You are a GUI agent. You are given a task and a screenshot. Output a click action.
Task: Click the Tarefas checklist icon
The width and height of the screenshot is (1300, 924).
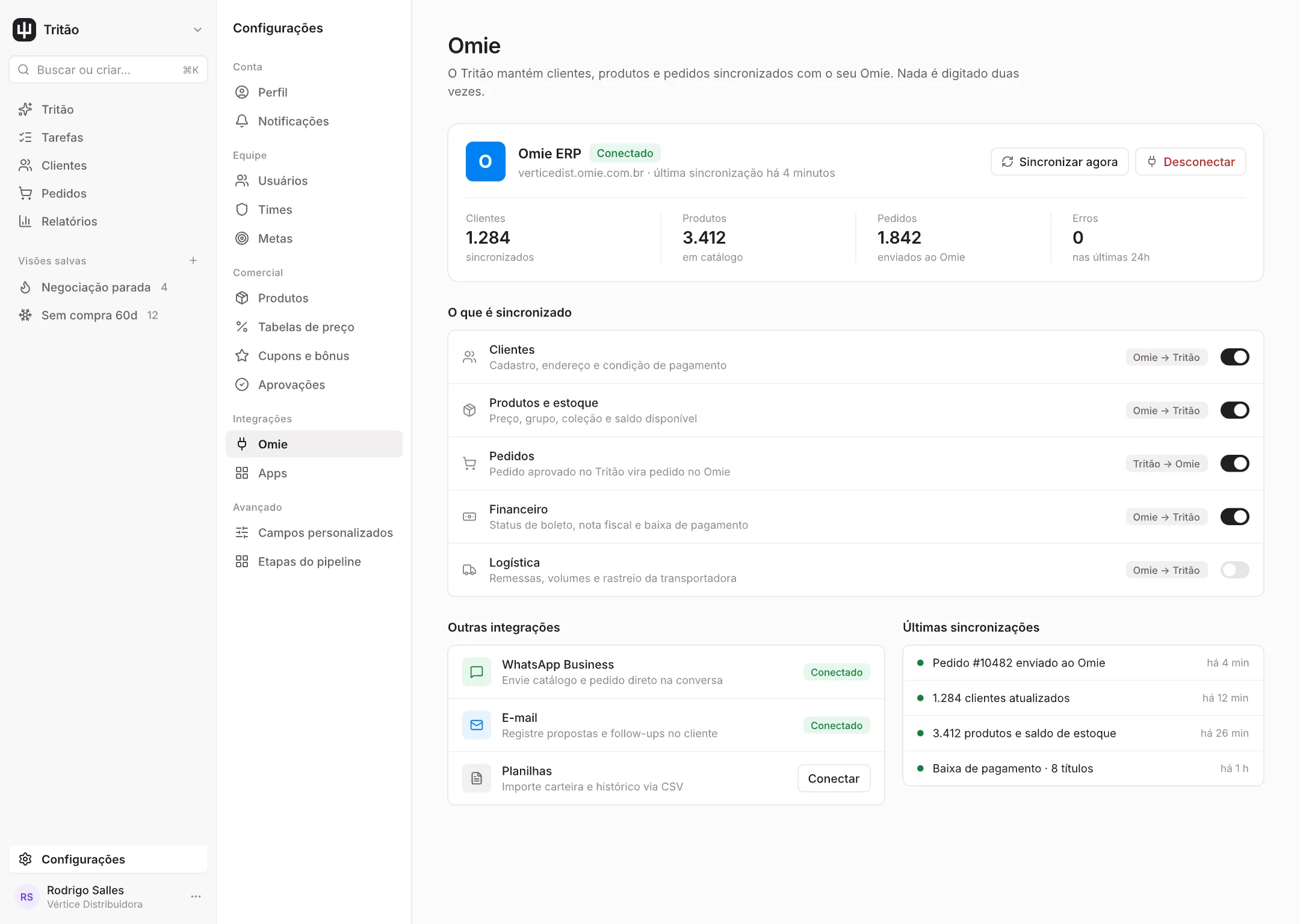pos(25,137)
